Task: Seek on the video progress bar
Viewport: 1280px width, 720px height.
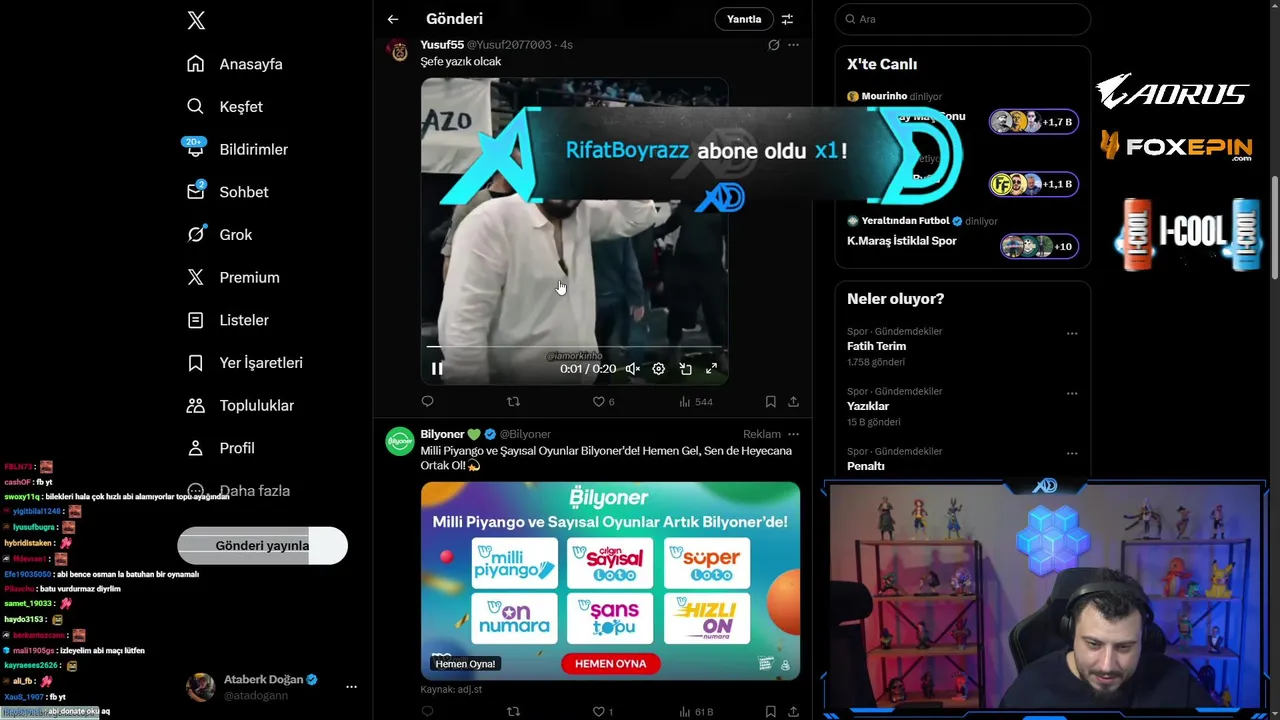Action: [x=574, y=347]
